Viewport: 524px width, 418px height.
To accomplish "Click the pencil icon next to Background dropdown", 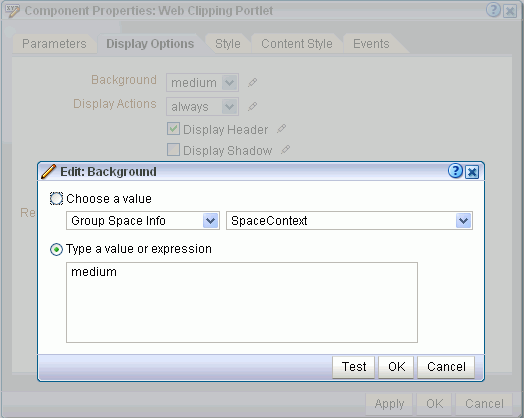I will point(253,83).
